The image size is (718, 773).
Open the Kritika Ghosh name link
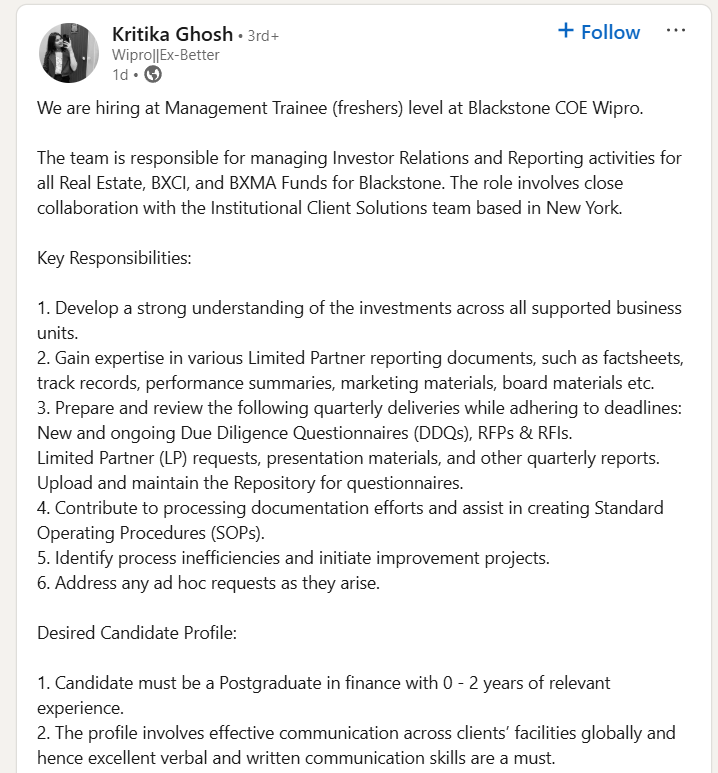click(x=171, y=34)
